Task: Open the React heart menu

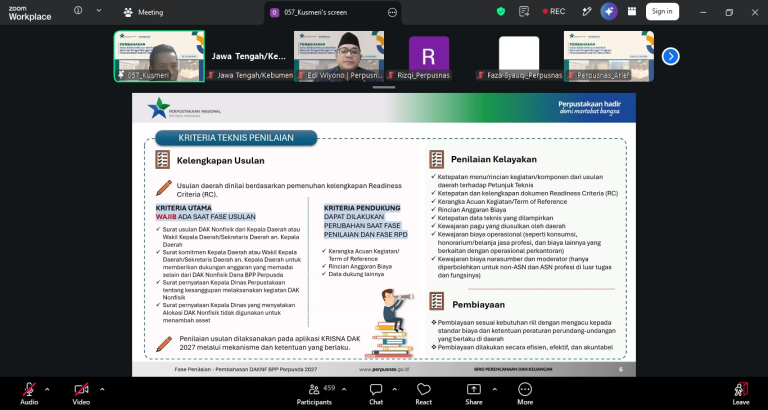Action: 424,394
